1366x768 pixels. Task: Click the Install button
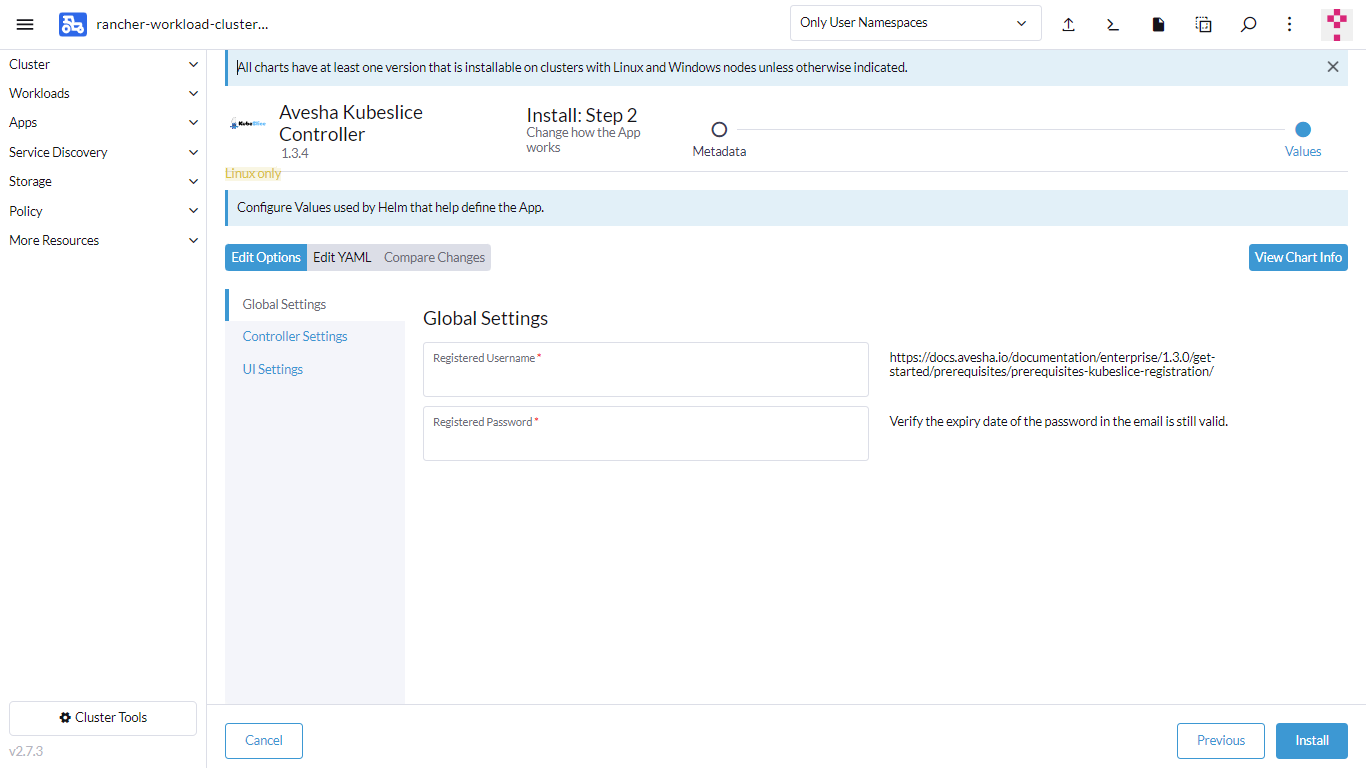tap(1312, 741)
